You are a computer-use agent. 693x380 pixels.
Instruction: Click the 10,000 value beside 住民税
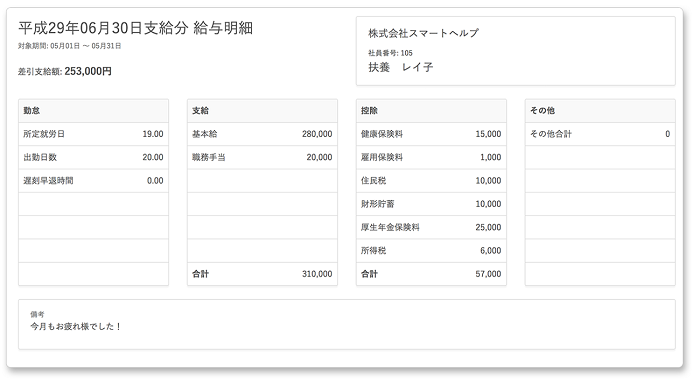pyautogui.click(x=488, y=181)
